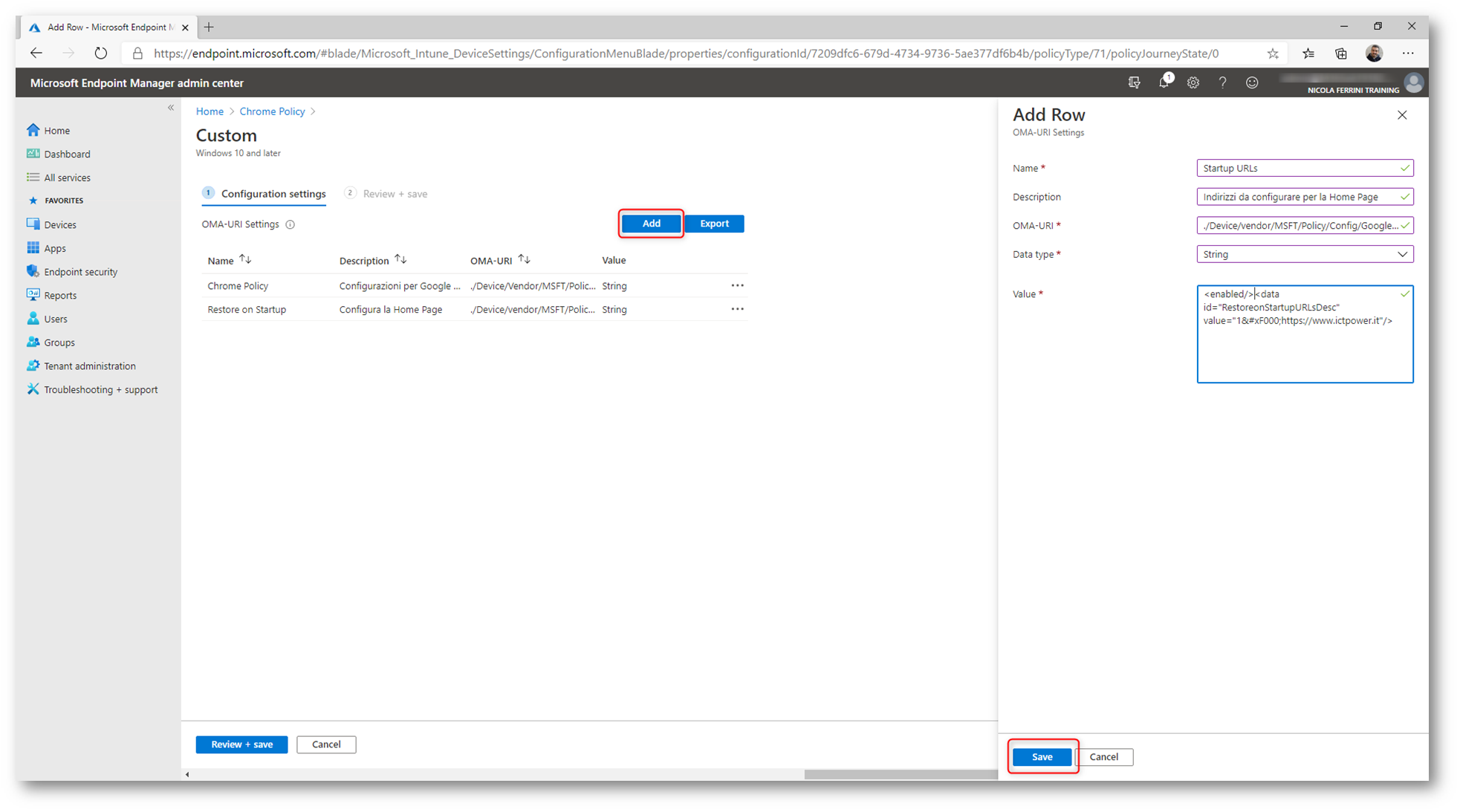Switch to Review + save tab
The height and width of the screenshot is (812, 1460).
click(386, 194)
